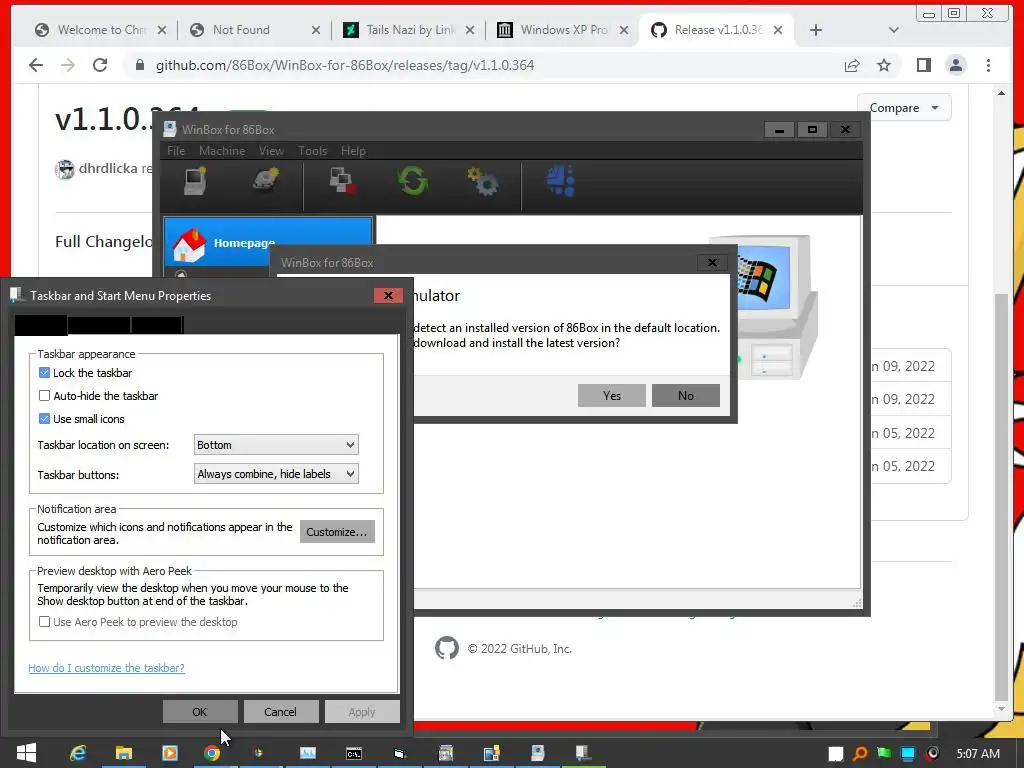Image resolution: width=1024 pixels, height=768 pixels.
Task: Click the green refresh arrows icon in WinBox toolbar
Action: (413, 182)
